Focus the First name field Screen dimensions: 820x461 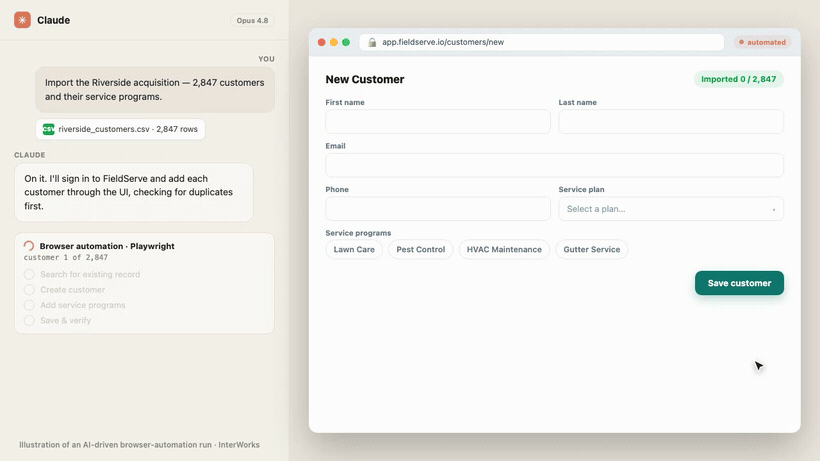coord(438,121)
